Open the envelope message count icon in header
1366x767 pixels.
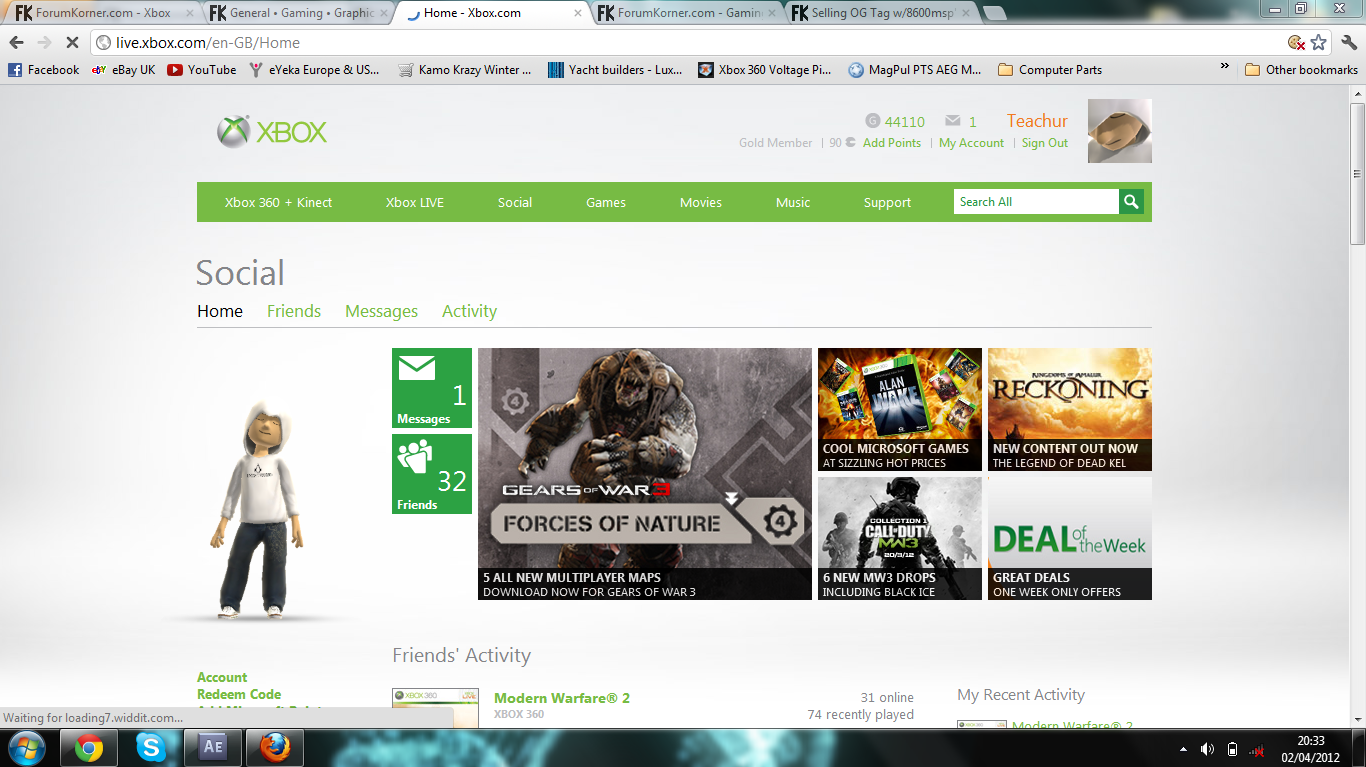(x=952, y=121)
